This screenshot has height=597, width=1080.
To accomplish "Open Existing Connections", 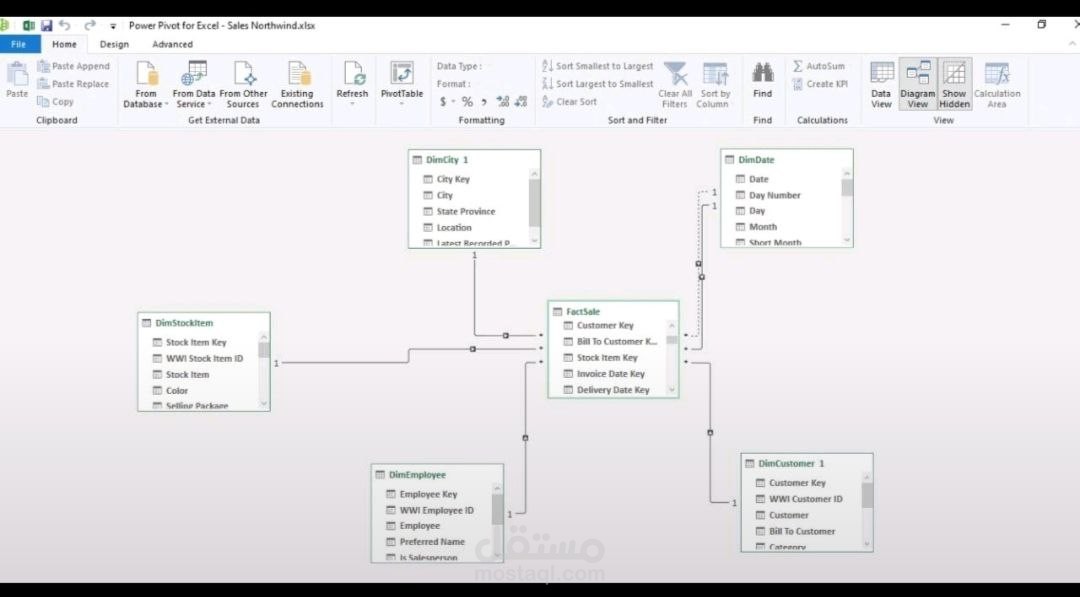I will (x=297, y=85).
